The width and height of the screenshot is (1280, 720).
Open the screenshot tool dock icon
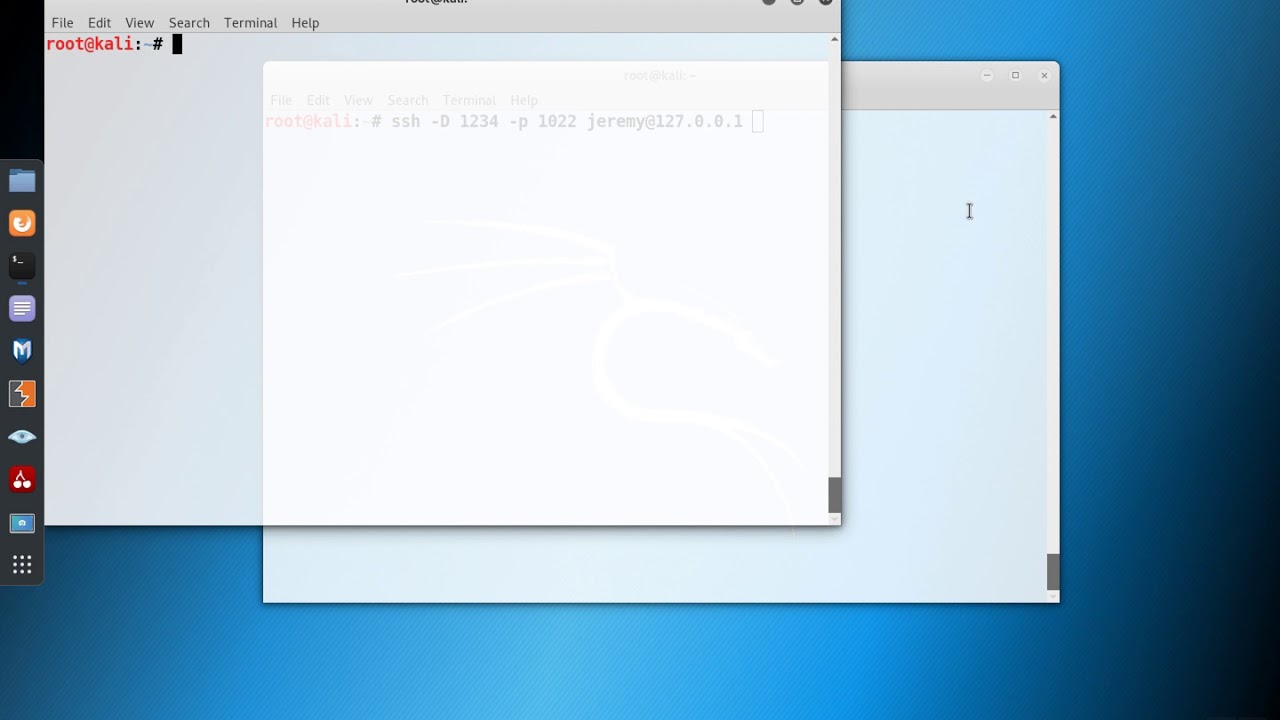tap(22, 523)
